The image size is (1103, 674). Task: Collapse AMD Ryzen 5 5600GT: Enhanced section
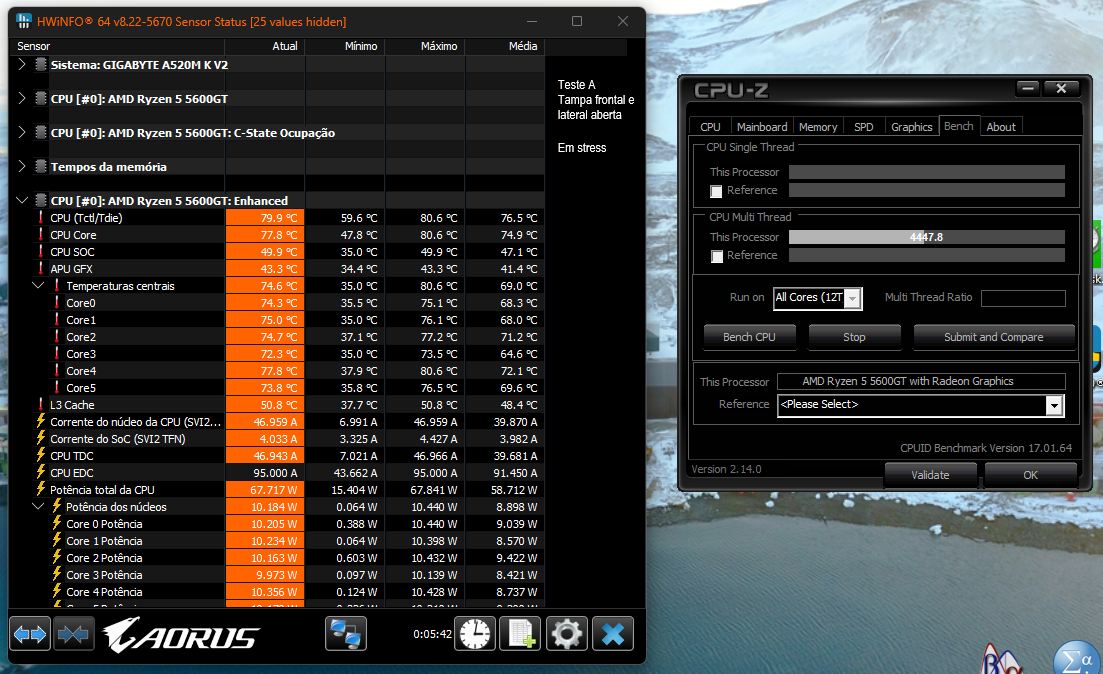22,201
